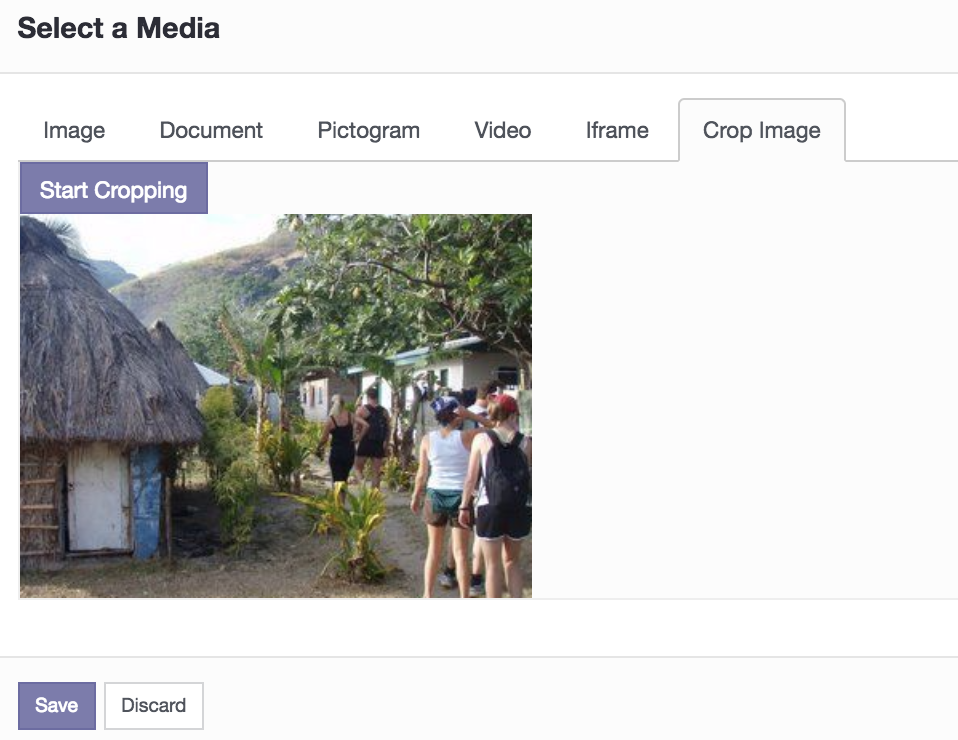Open the Iframe tab

(x=617, y=130)
